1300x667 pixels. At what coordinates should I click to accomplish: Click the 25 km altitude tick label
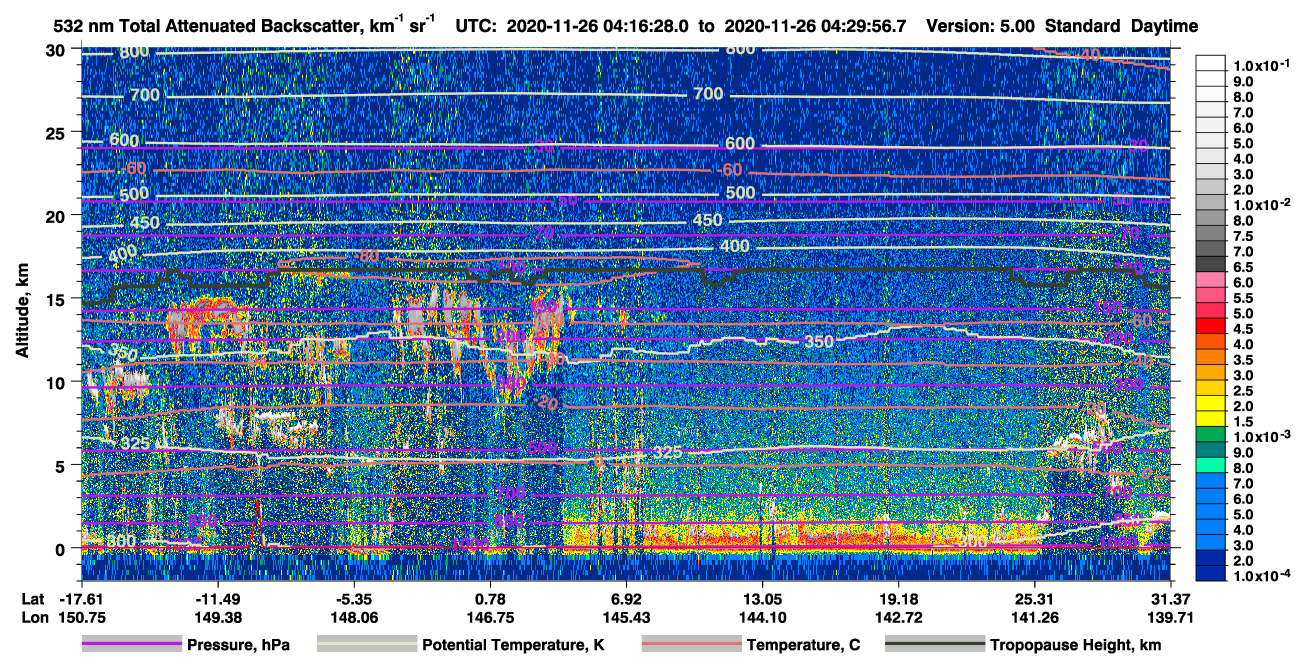tap(56, 133)
